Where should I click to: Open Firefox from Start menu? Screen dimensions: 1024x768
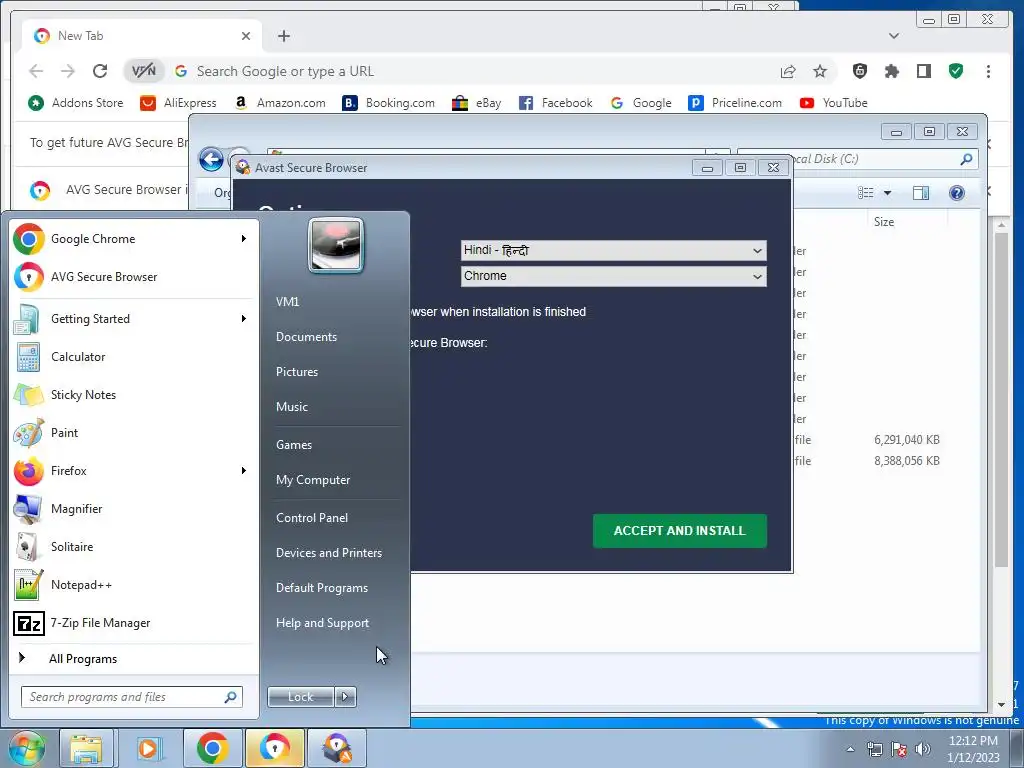point(134,470)
